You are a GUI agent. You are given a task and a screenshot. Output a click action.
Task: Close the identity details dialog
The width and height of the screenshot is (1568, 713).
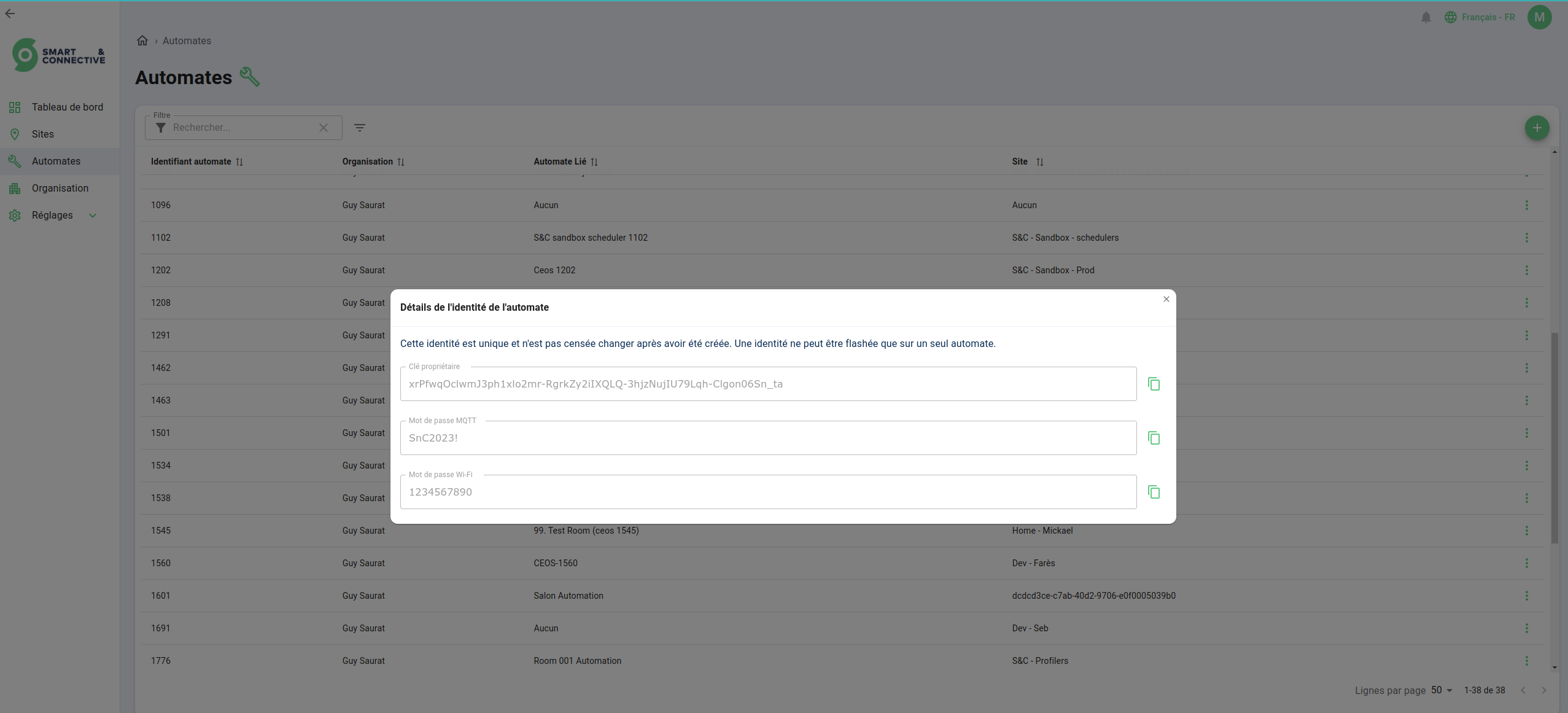pyautogui.click(x=1166, y=299)
